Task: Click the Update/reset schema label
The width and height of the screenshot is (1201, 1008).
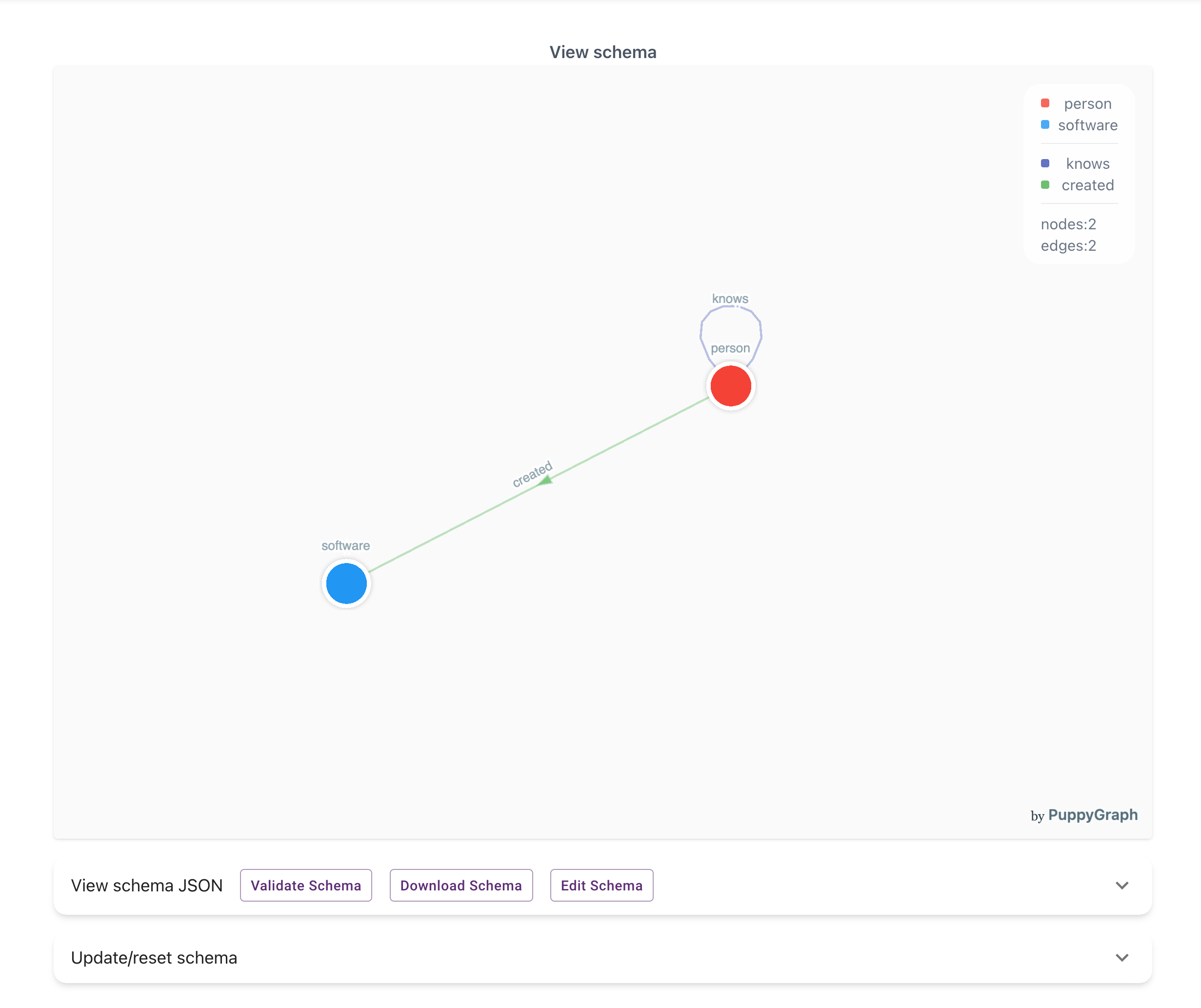Action: pyautogui.click(x=154, y=958)
